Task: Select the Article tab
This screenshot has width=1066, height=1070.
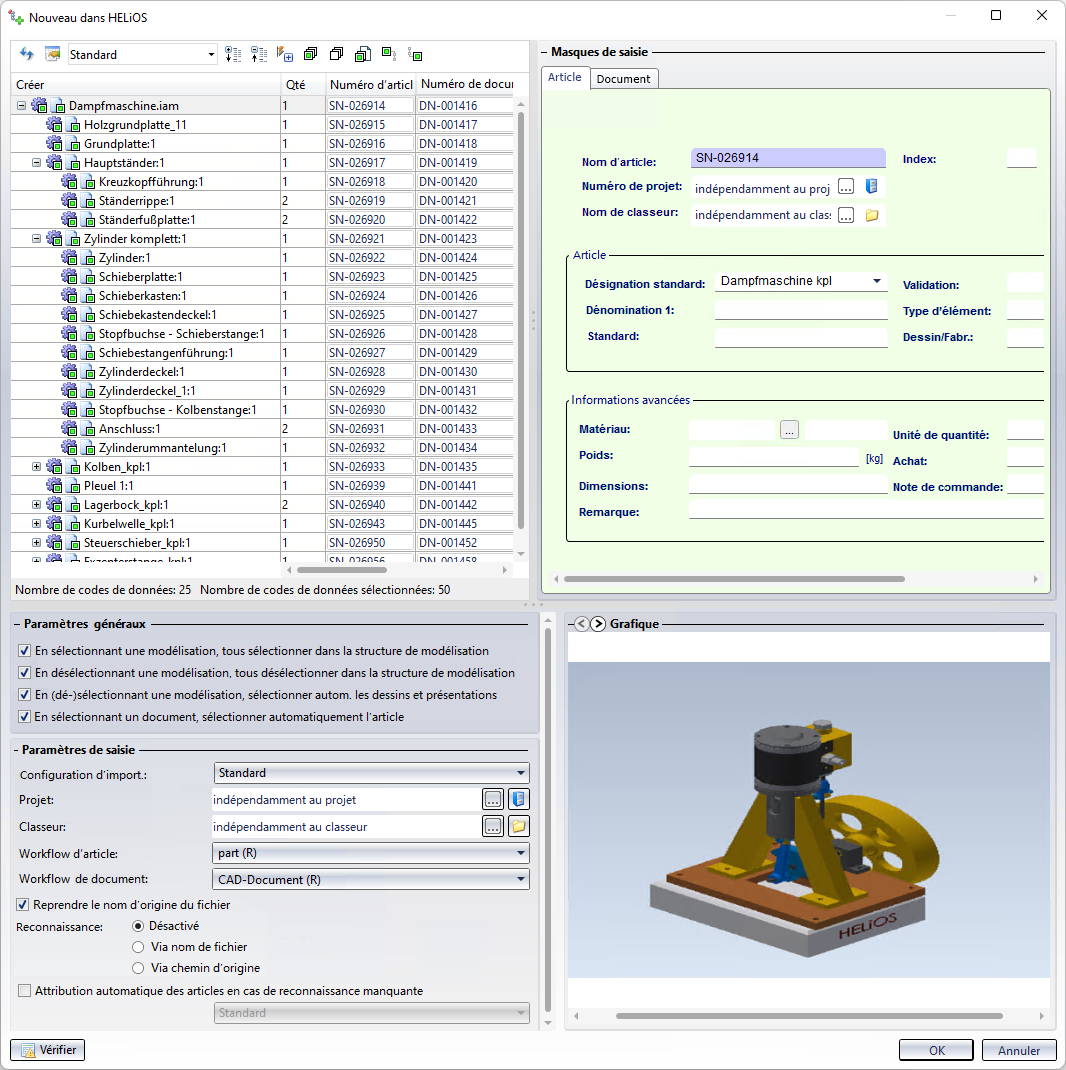Action: coord(565,77)
